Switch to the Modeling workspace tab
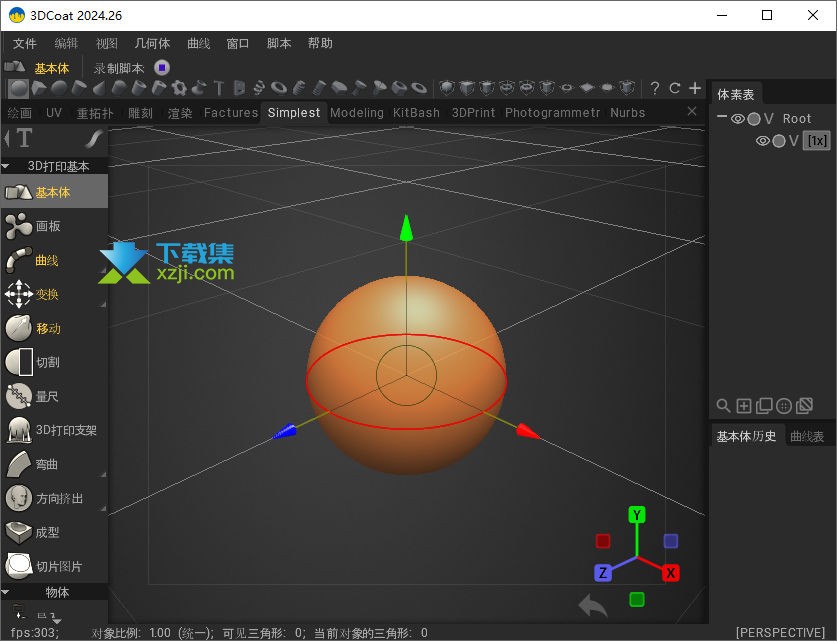This screenshot has height=641, width=837. (x=357, y=113)
